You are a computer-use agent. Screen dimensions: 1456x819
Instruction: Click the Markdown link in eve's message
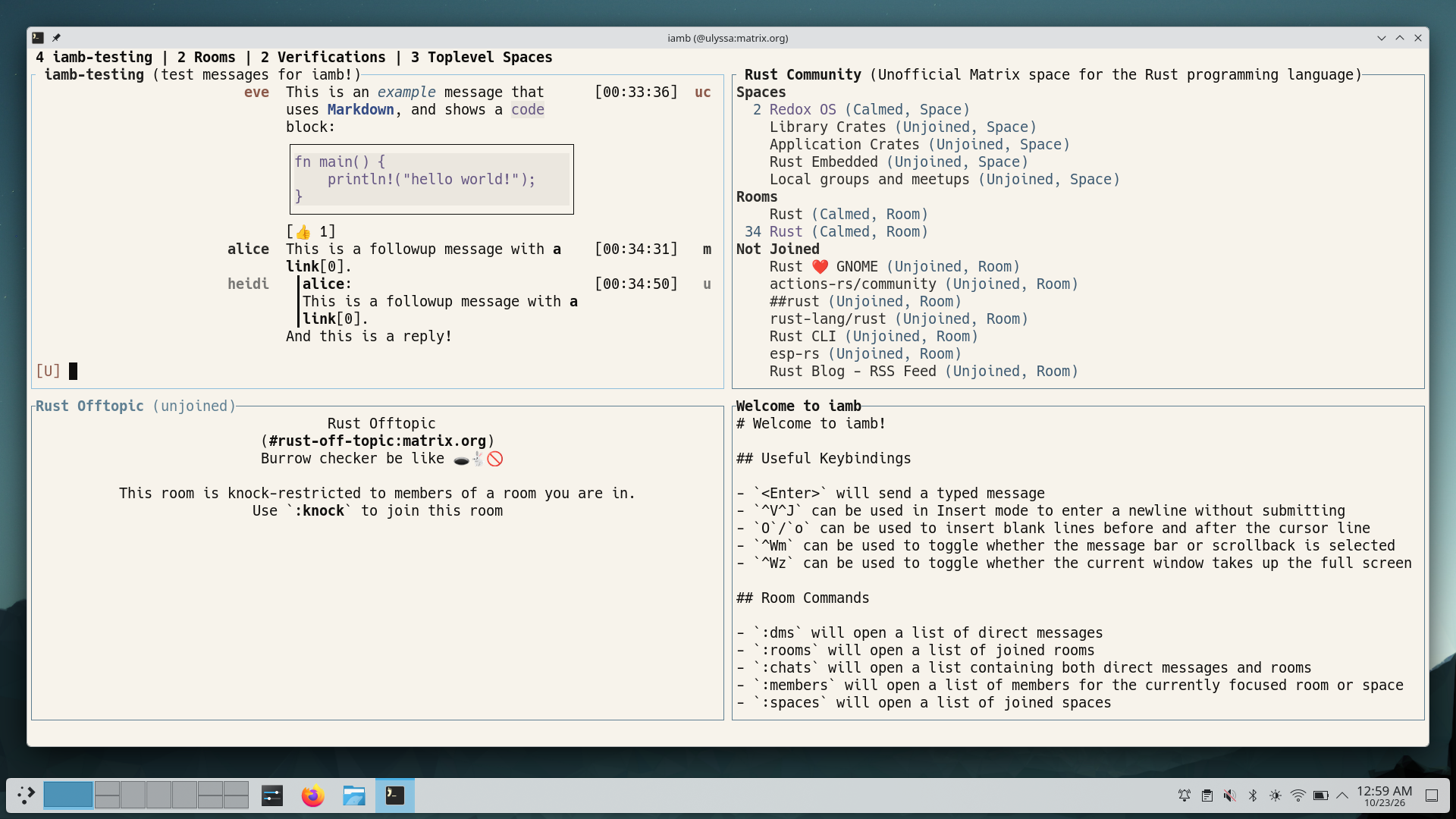(x=360, y=109)
